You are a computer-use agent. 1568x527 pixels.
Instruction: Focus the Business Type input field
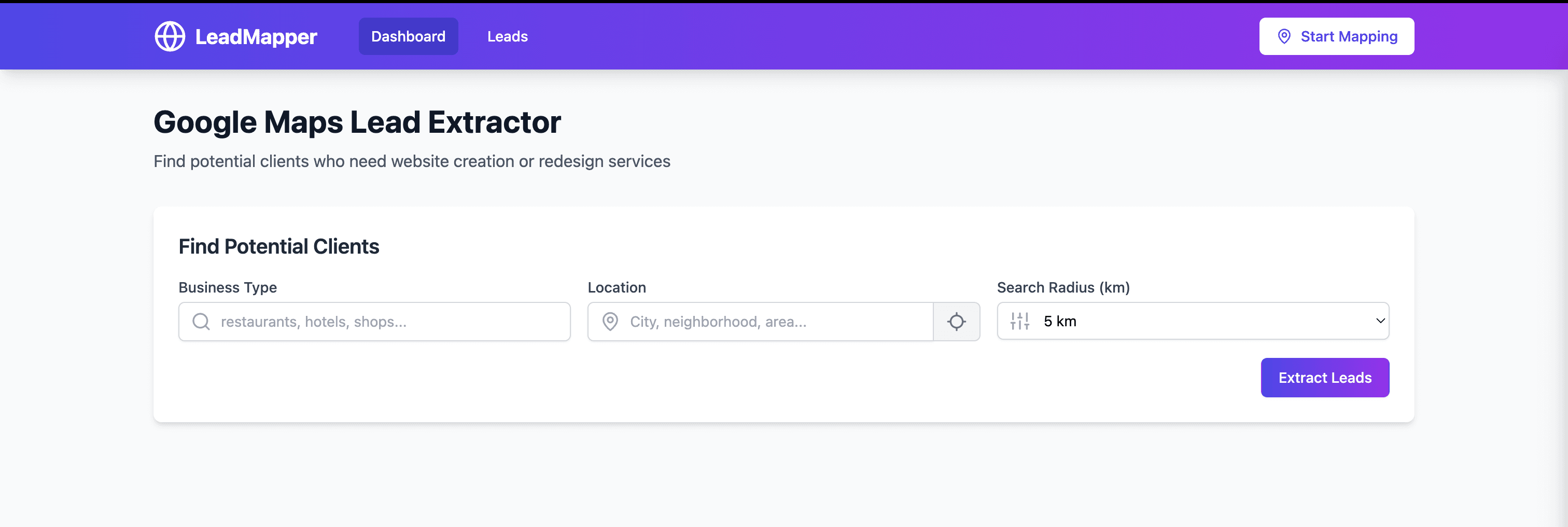point(374,321)
